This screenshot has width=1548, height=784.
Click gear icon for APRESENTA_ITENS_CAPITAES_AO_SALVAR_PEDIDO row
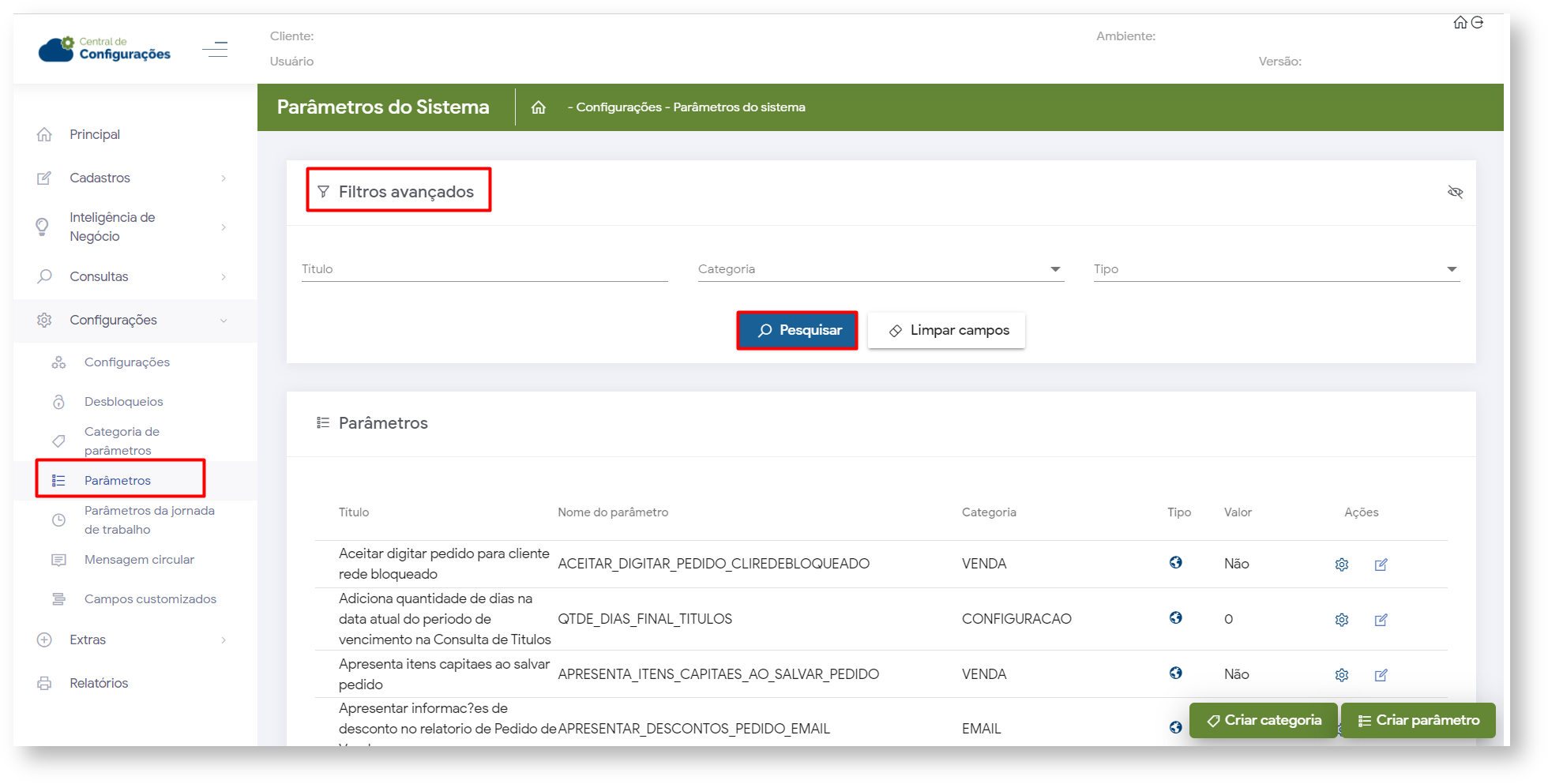point(1341,675)
